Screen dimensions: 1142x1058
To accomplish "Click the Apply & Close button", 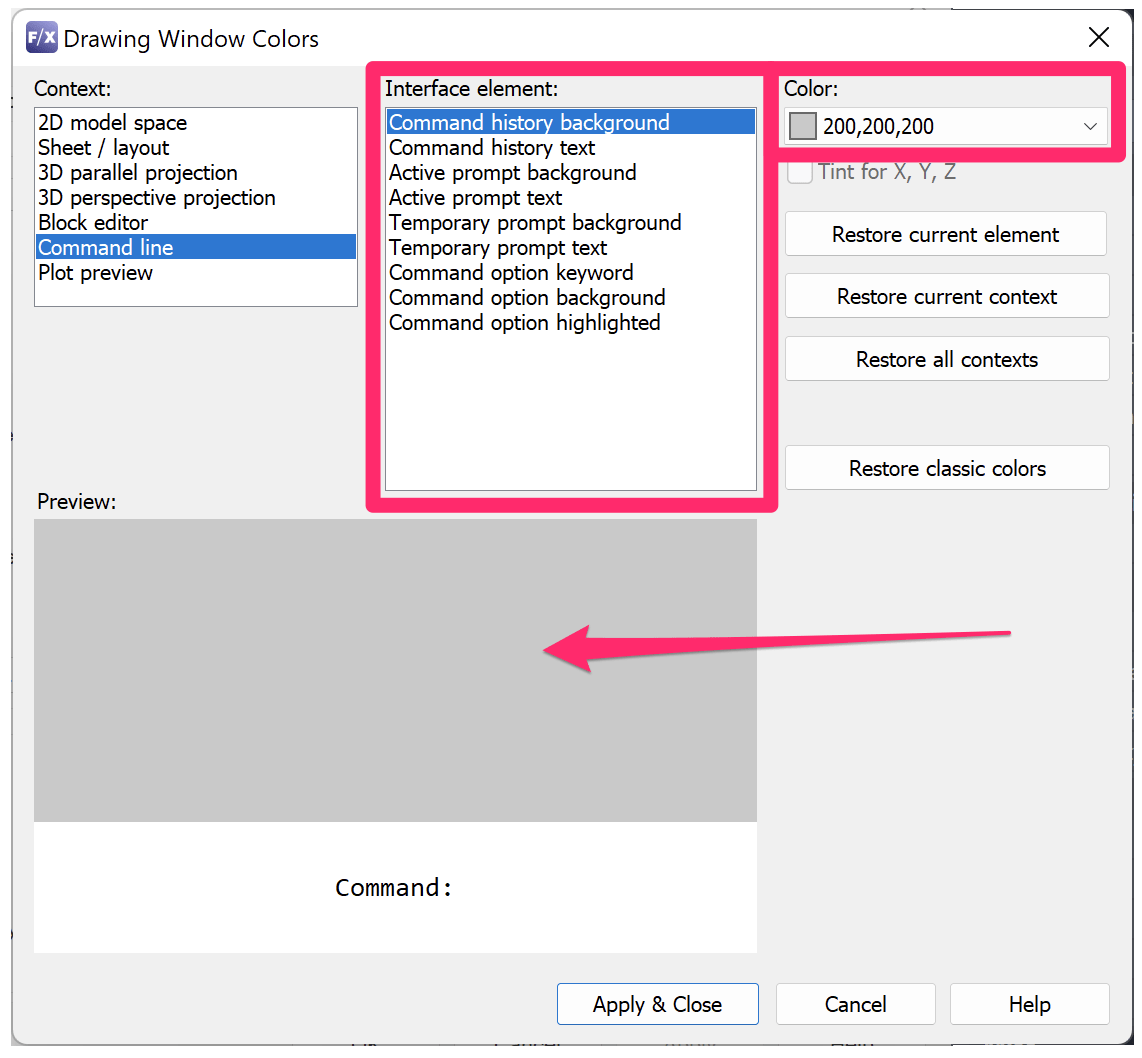I will point(657,1004).
